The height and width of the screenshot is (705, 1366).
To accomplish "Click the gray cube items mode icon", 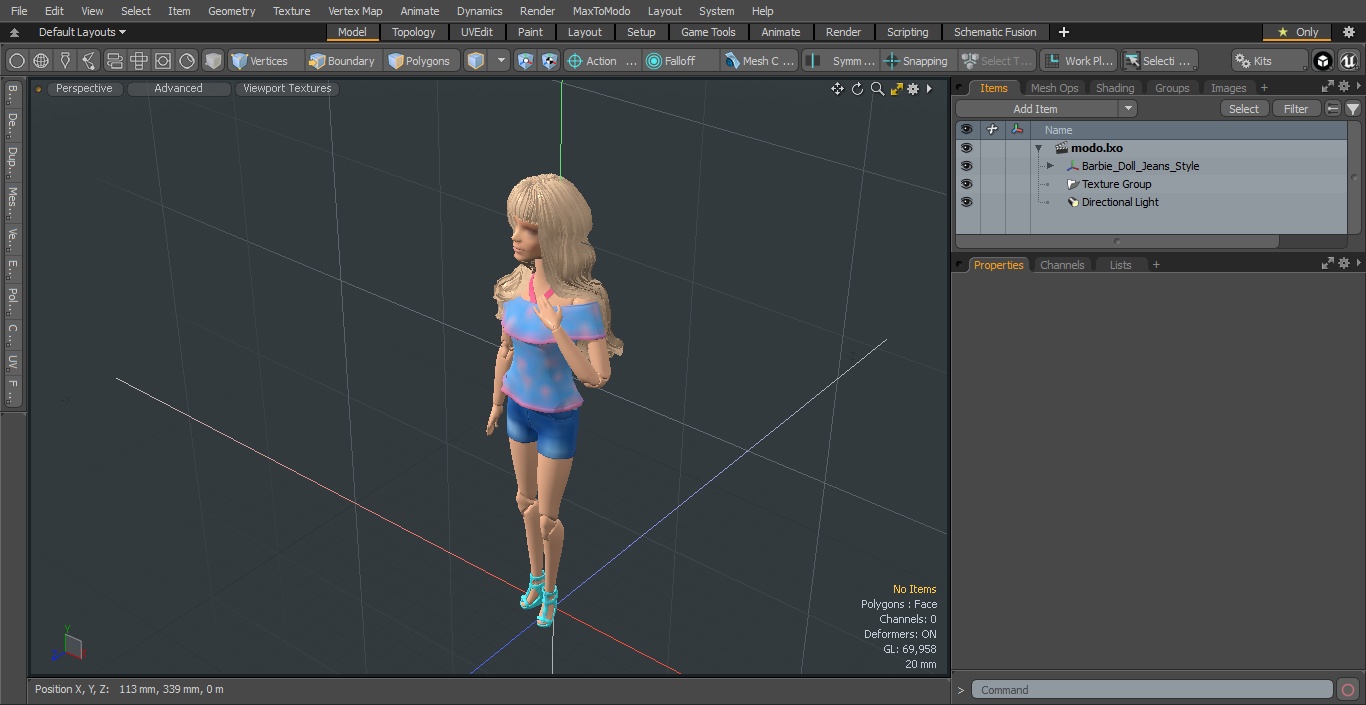I will pos(213,61).
